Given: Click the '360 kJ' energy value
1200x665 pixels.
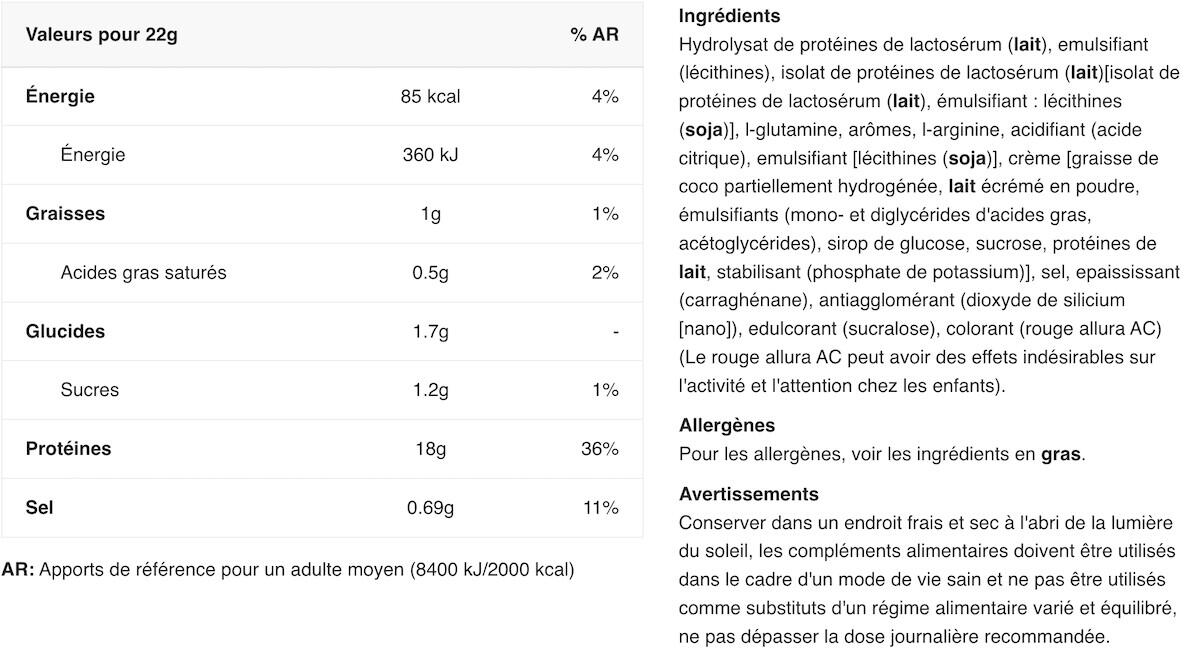Looking at the screenshot, I should tap(430, 155).
